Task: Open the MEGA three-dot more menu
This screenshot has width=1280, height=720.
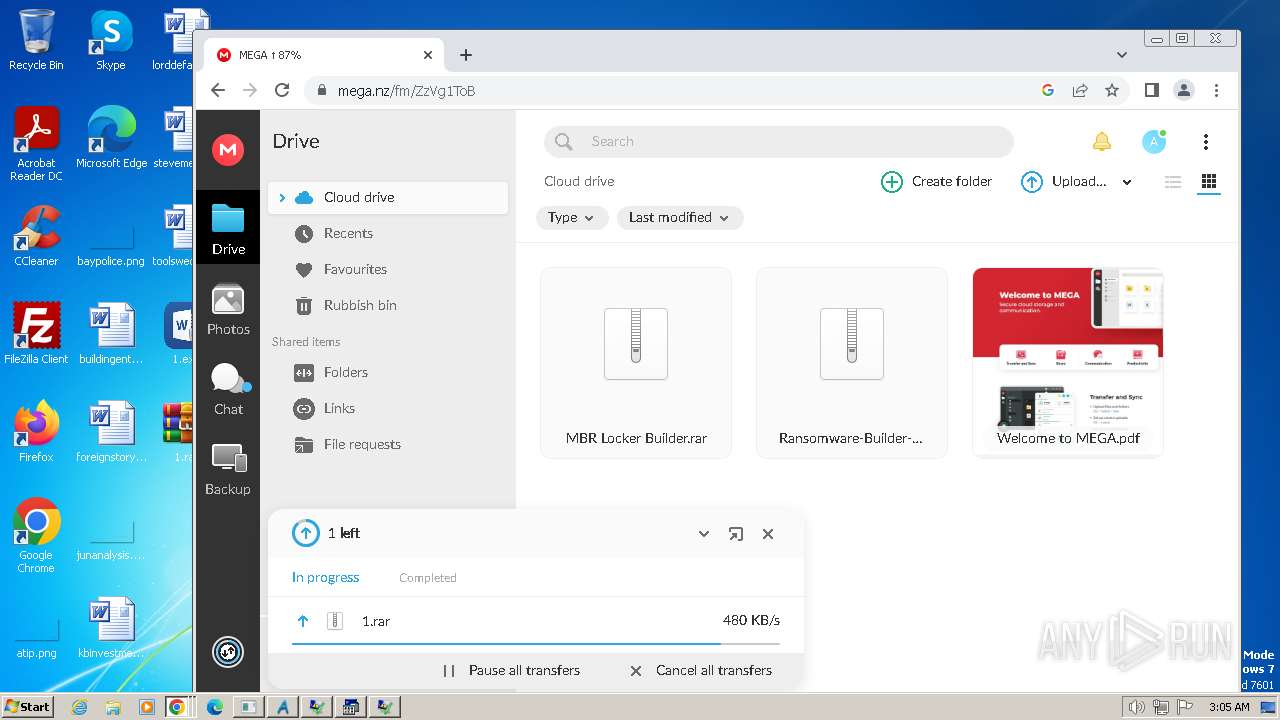Action: tap(1206, 141)
